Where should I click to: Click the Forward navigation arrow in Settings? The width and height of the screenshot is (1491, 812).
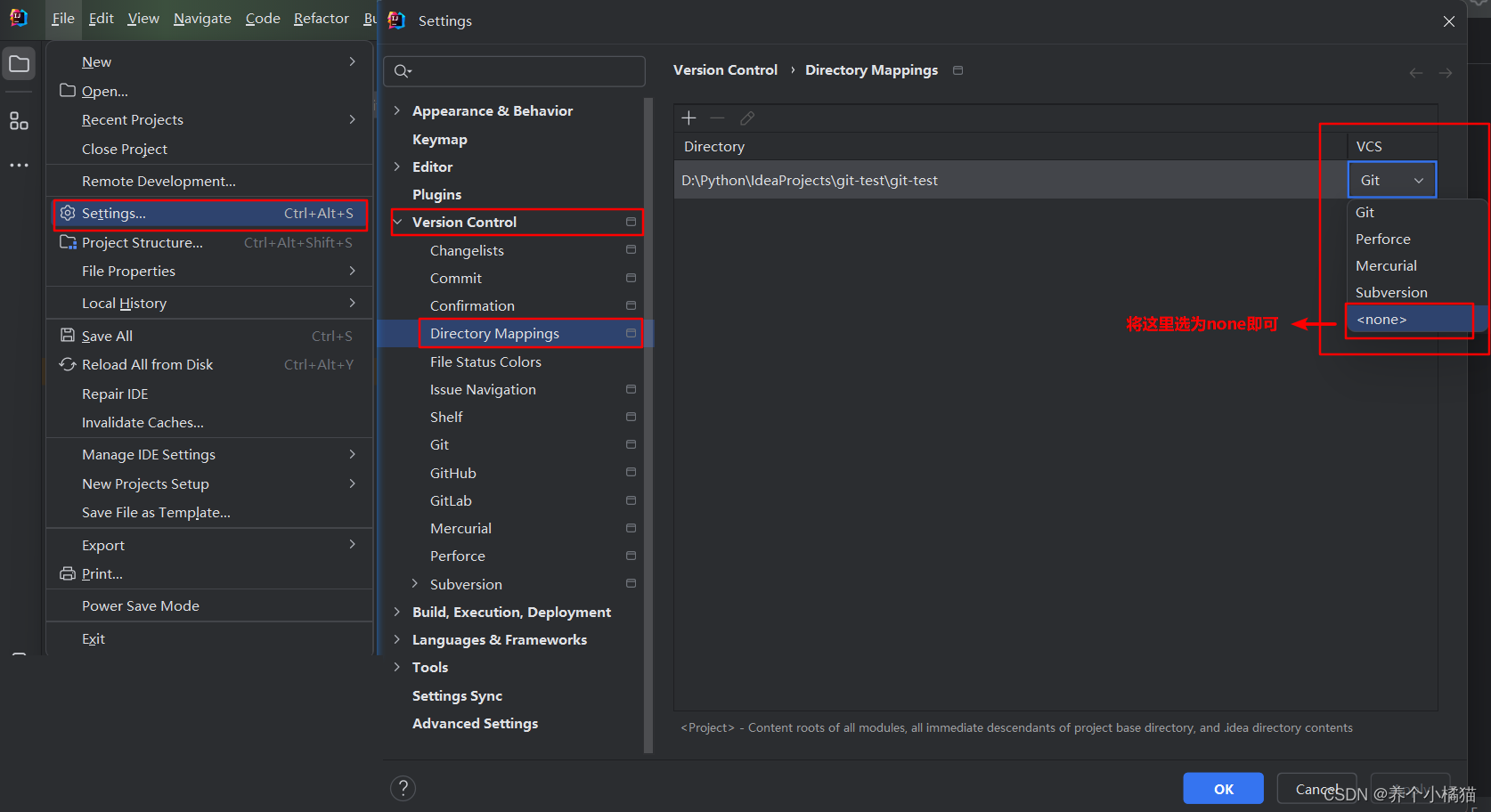click(x=1446, y=73)
